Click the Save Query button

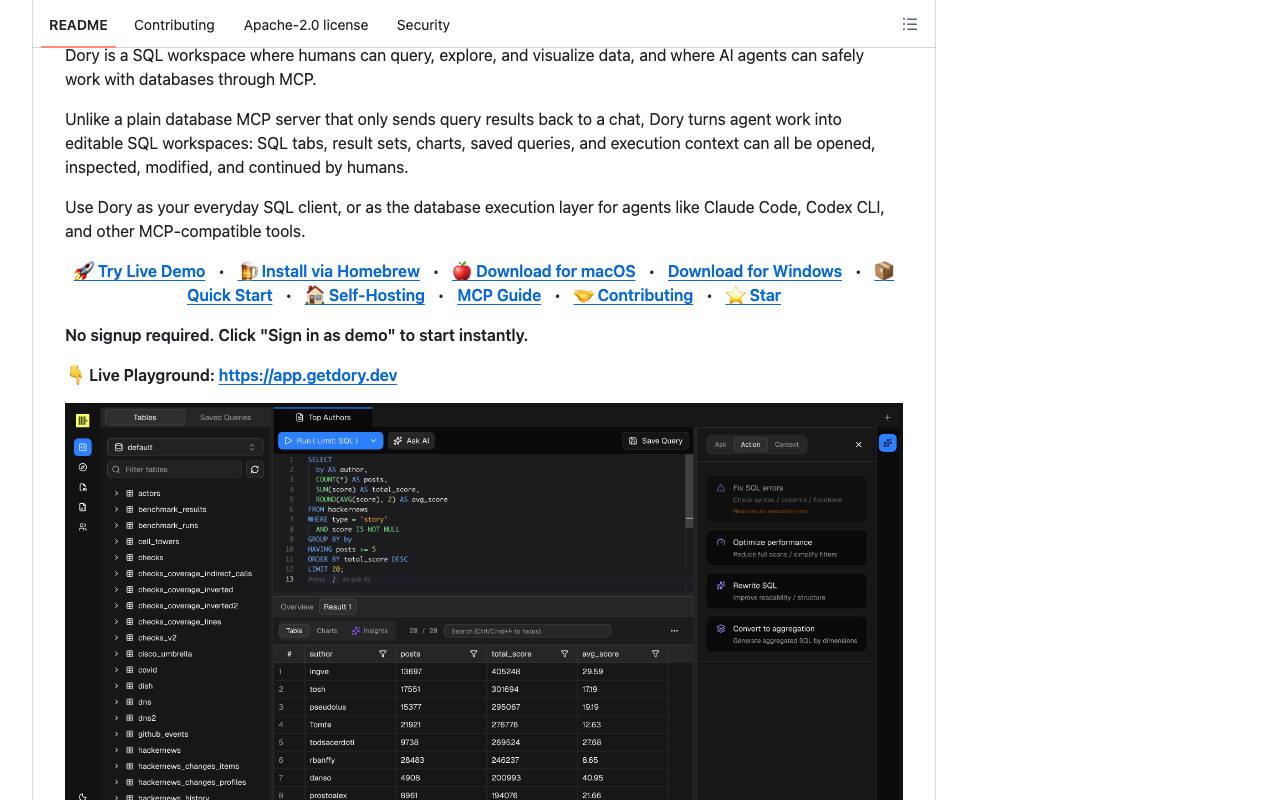656,441
